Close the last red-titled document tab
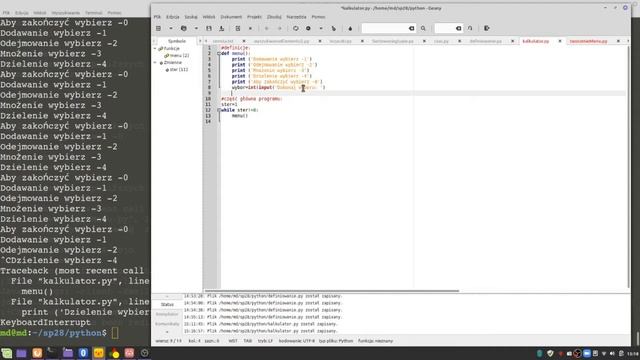 (x=618, y=41)
